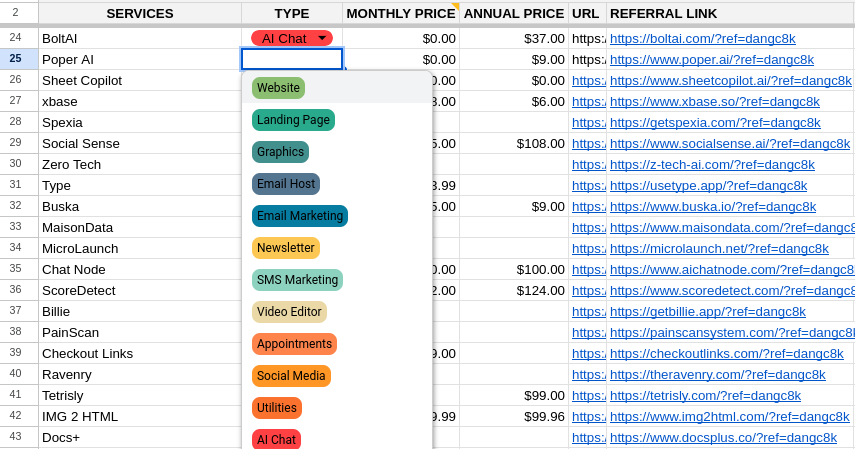Viewport: 855px width, 449px height.
Task: Open the socialsense.ai referral link
Action: [730, 143]
